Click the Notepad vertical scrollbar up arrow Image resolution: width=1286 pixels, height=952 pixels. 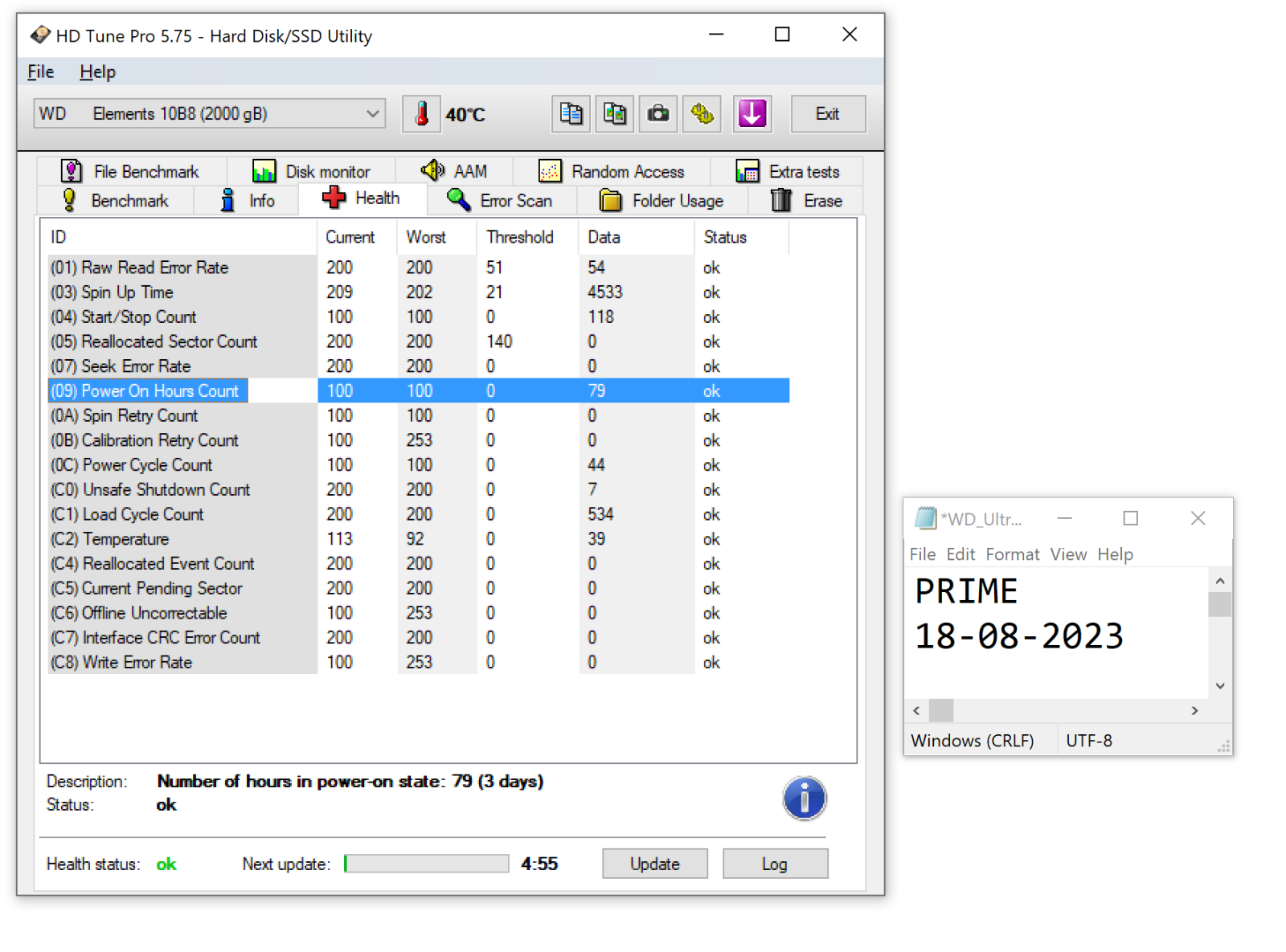pos(1220,580)
